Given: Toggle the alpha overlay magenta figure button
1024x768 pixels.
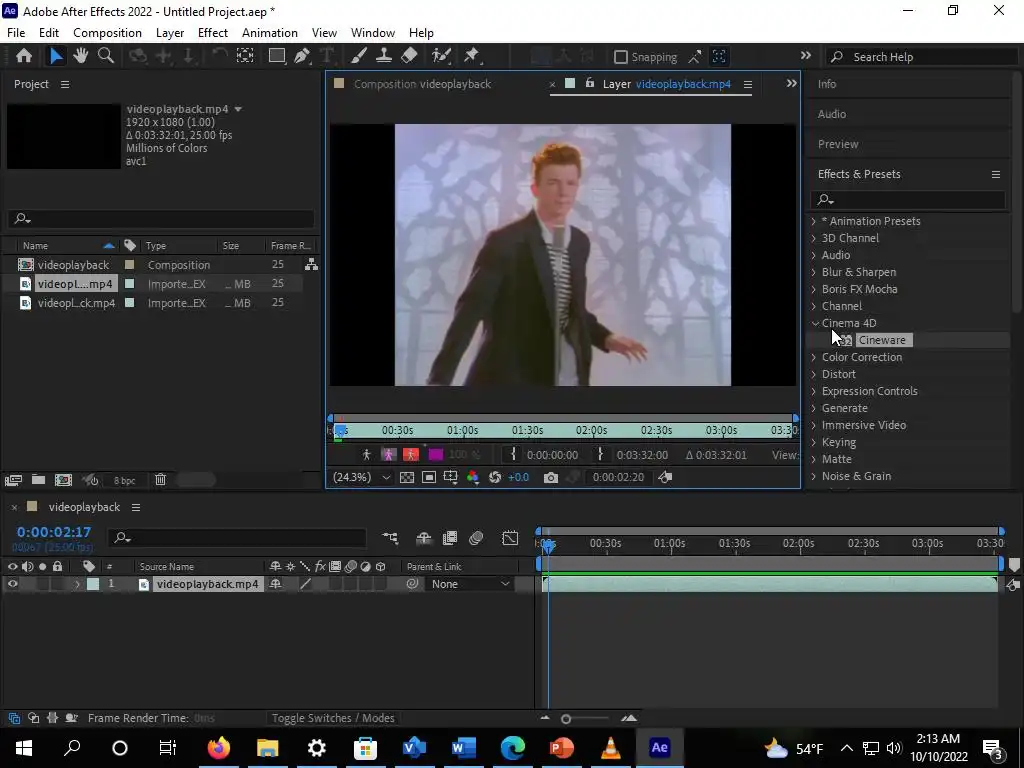Looking at the screenshot, I should click(x=389, y=455).
